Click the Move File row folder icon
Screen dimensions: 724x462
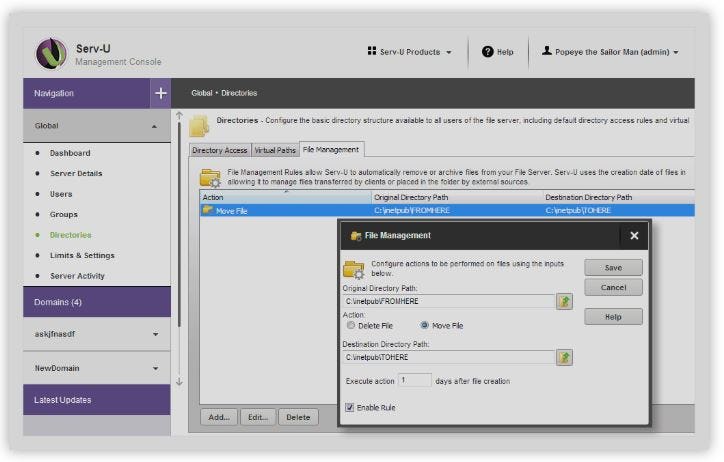coord(208,210)
